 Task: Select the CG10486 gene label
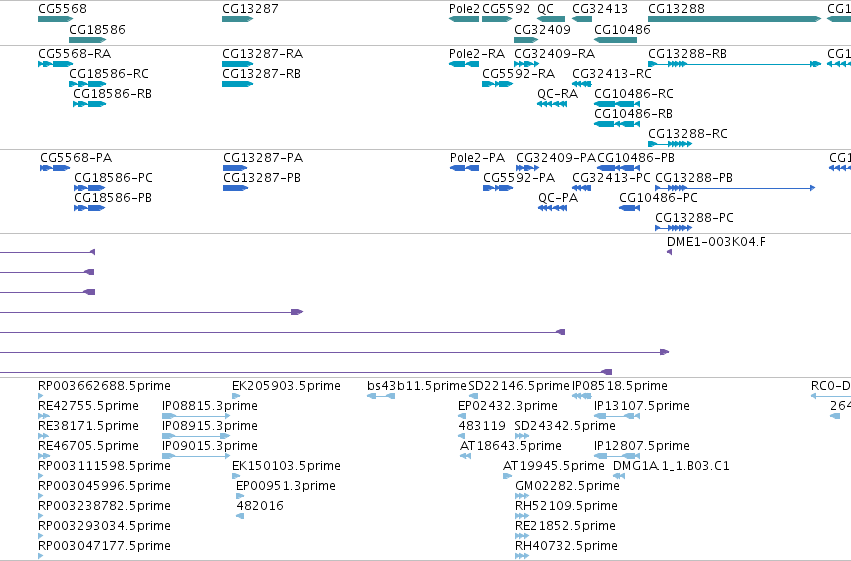(x=622, y=29)
